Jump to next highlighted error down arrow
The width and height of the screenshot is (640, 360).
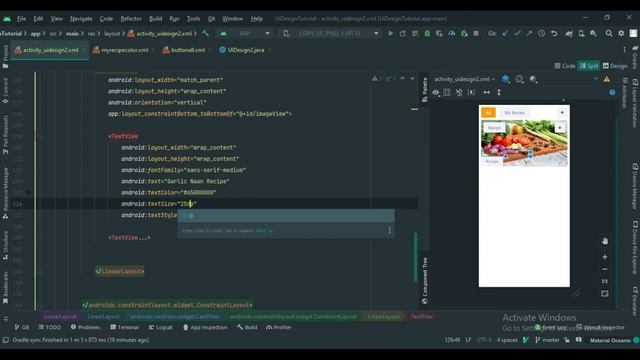tap(412, 78)
